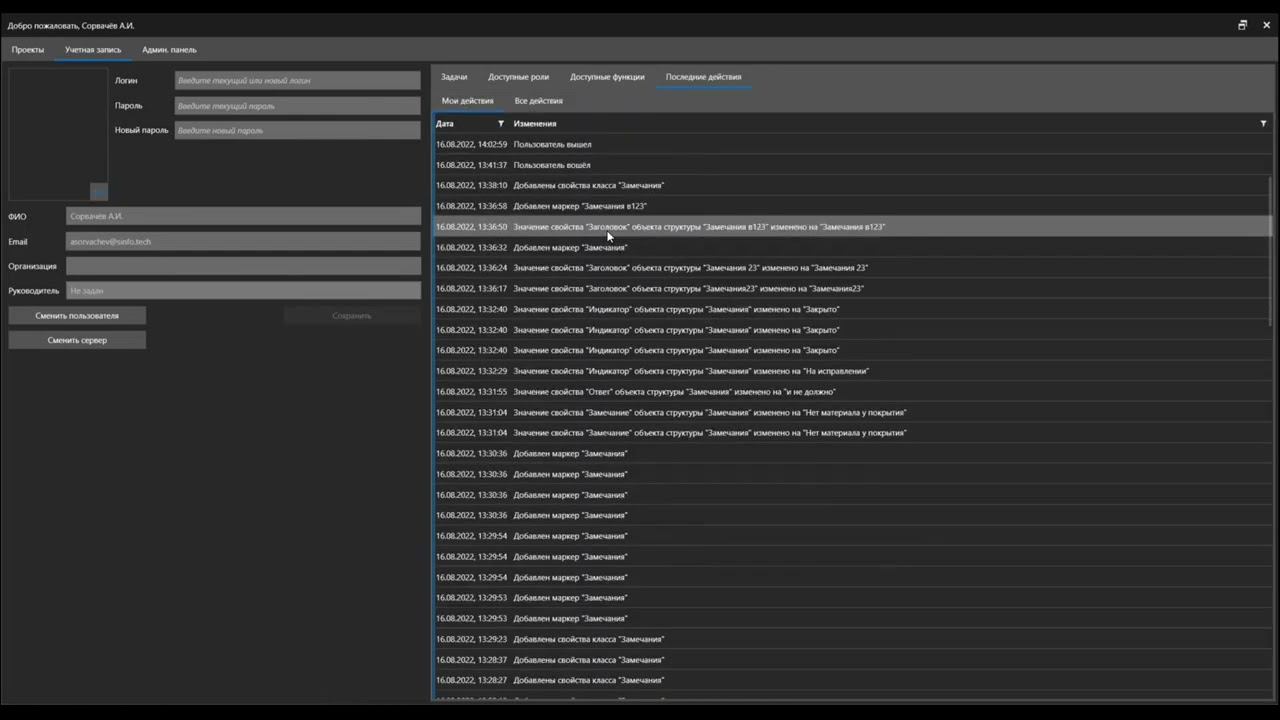
Task: Select the Учетная запись tab
Action: [93, 50]
